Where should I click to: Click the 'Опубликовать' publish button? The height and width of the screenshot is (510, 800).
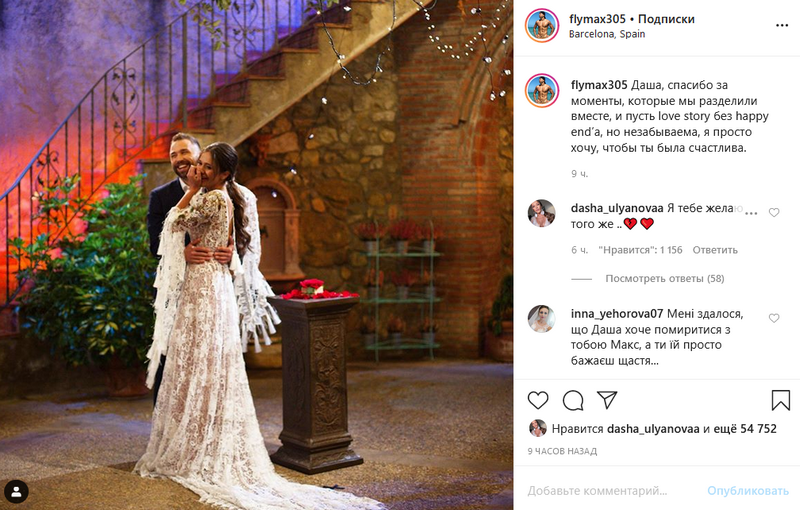747,491
